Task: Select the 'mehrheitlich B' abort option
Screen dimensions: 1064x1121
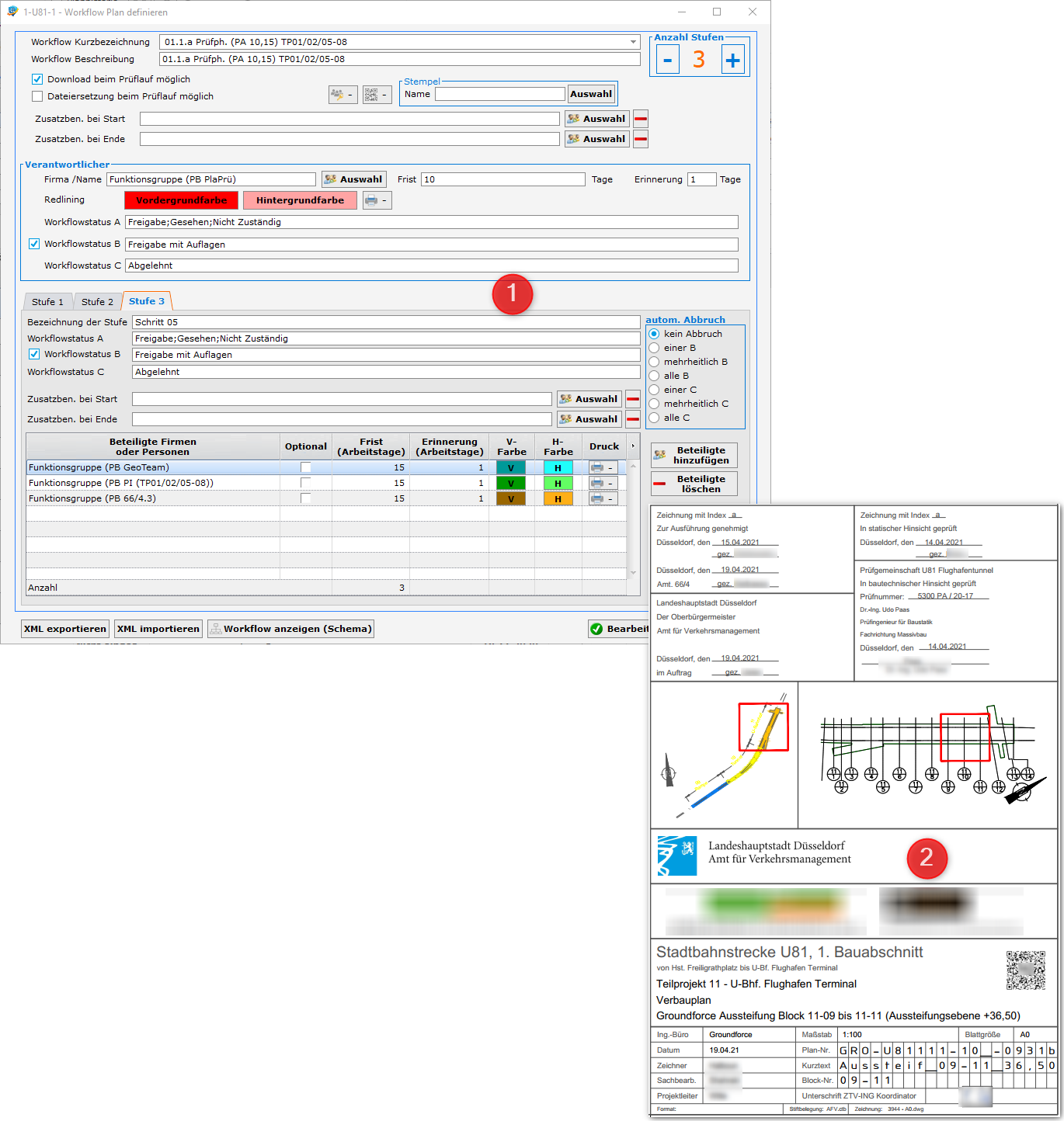Action: pos(654,362)
